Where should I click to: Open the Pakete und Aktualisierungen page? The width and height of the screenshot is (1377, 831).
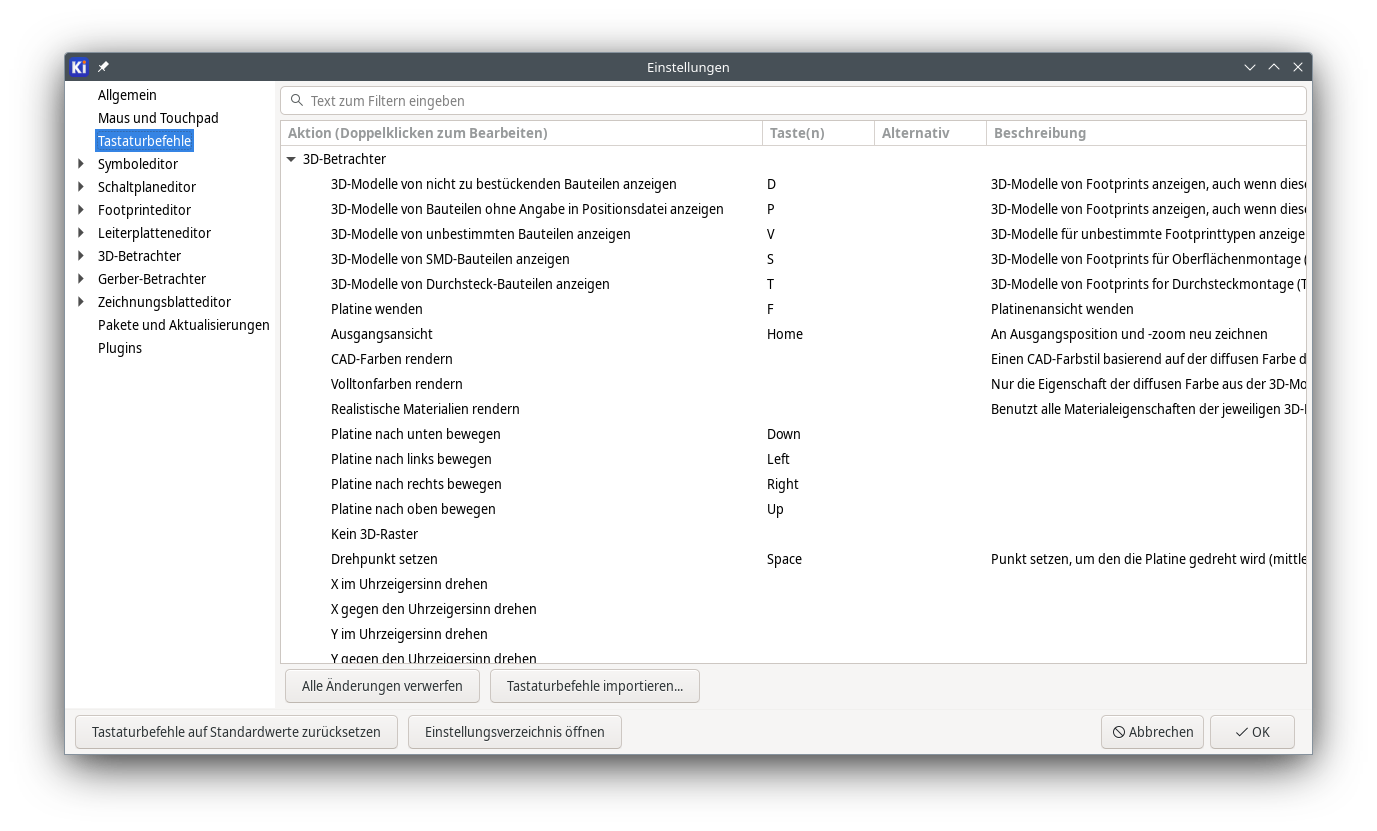pyautogui.click(x=183, y=324)
